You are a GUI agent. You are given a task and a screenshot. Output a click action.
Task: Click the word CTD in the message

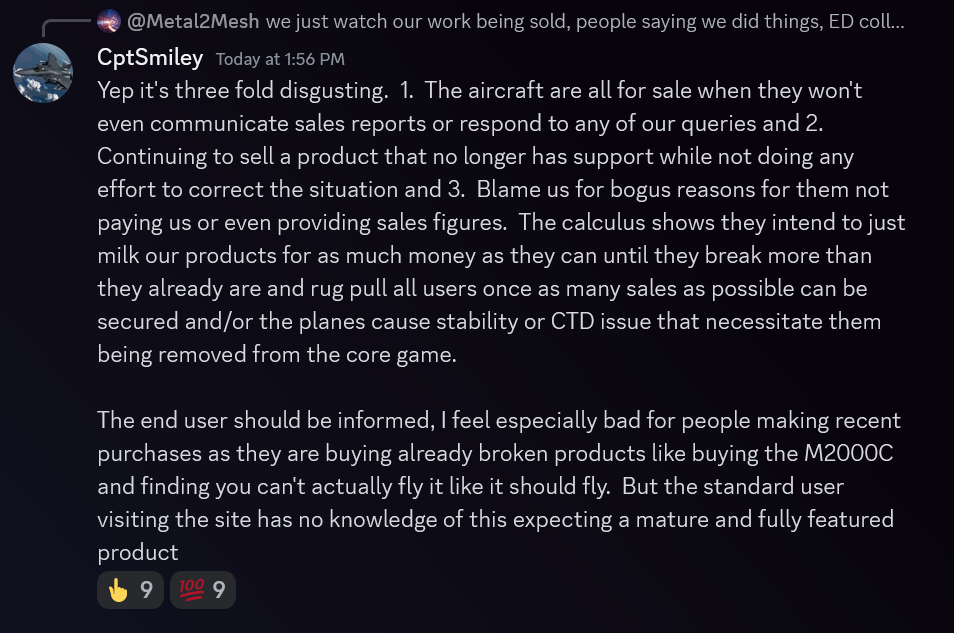coord(572,321)
